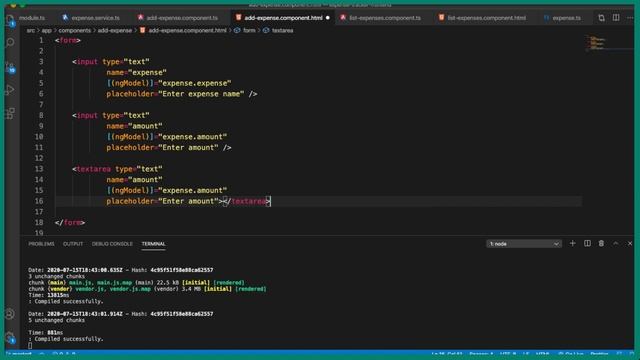Open the PROBLEMS panel tab
The height and width of the screenshot is (360, 640).
(x=41, y=244)
